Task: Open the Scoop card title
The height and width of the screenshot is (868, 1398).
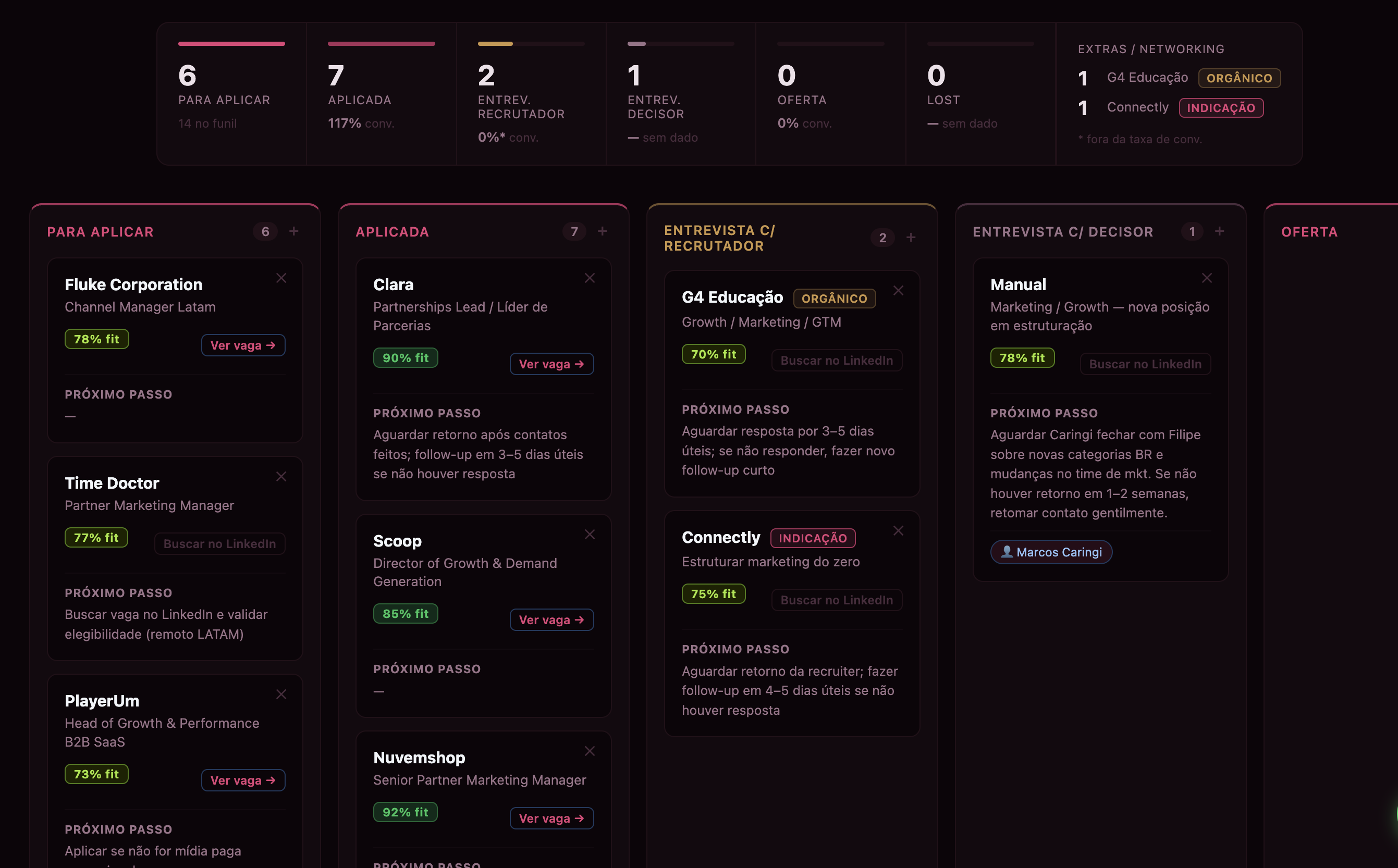Action: [x=397, y=541]
